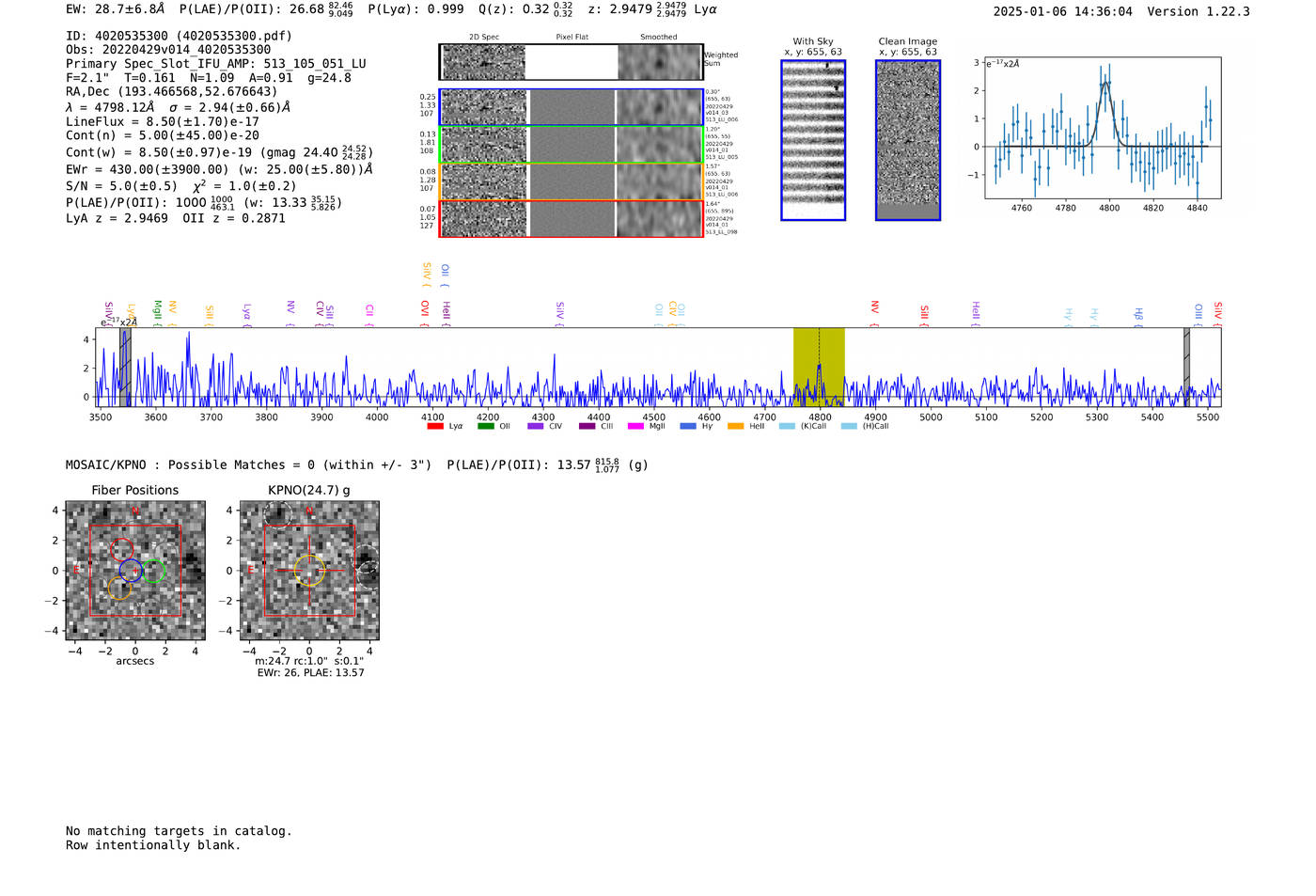Click the yellow highlighted region in full spectrum

click(819, 367)
